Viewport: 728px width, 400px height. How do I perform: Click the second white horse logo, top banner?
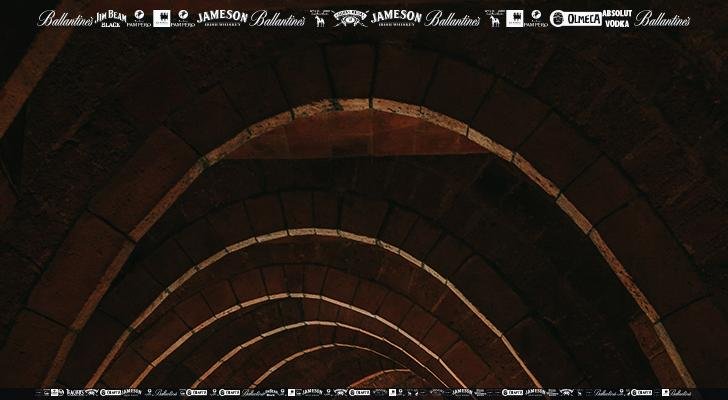point(493,18)
